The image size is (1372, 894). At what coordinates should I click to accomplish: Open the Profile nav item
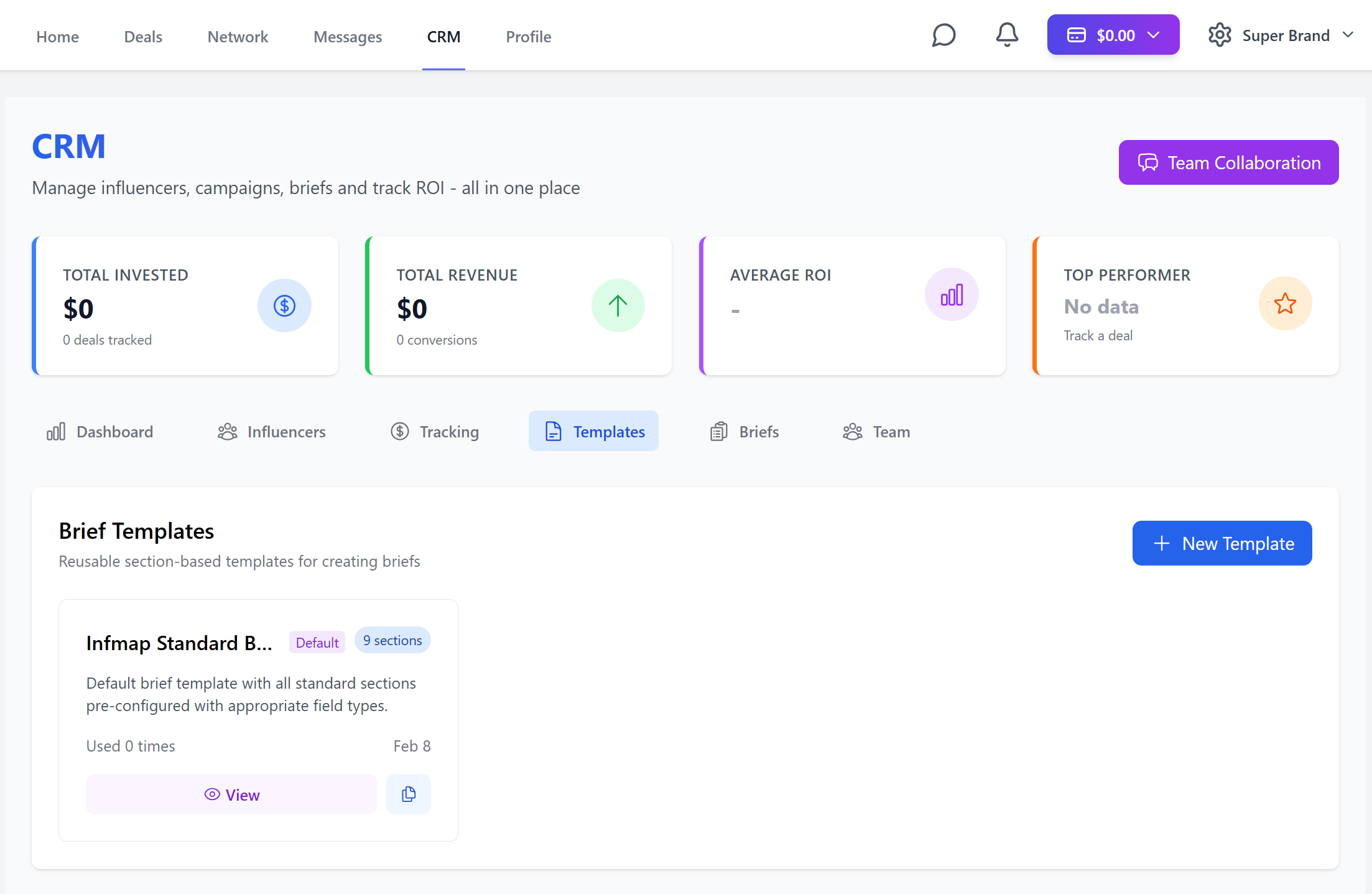tap(528, 37)
